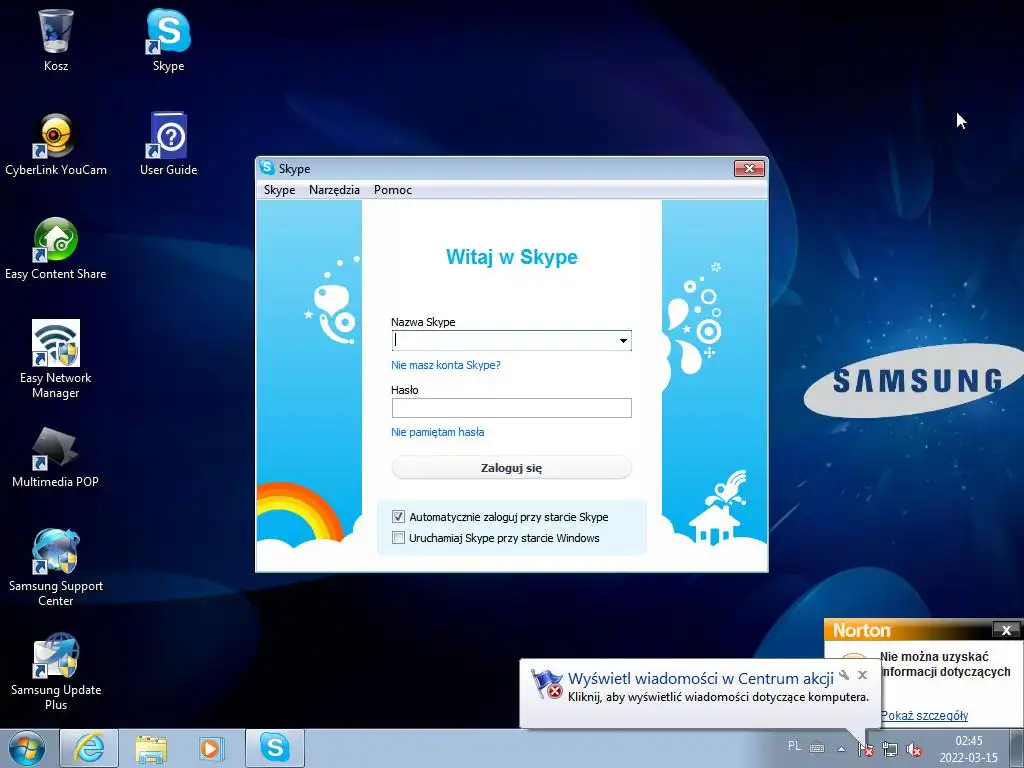Expand the Nazwa Skype dropdown arrow

(623, 341)
